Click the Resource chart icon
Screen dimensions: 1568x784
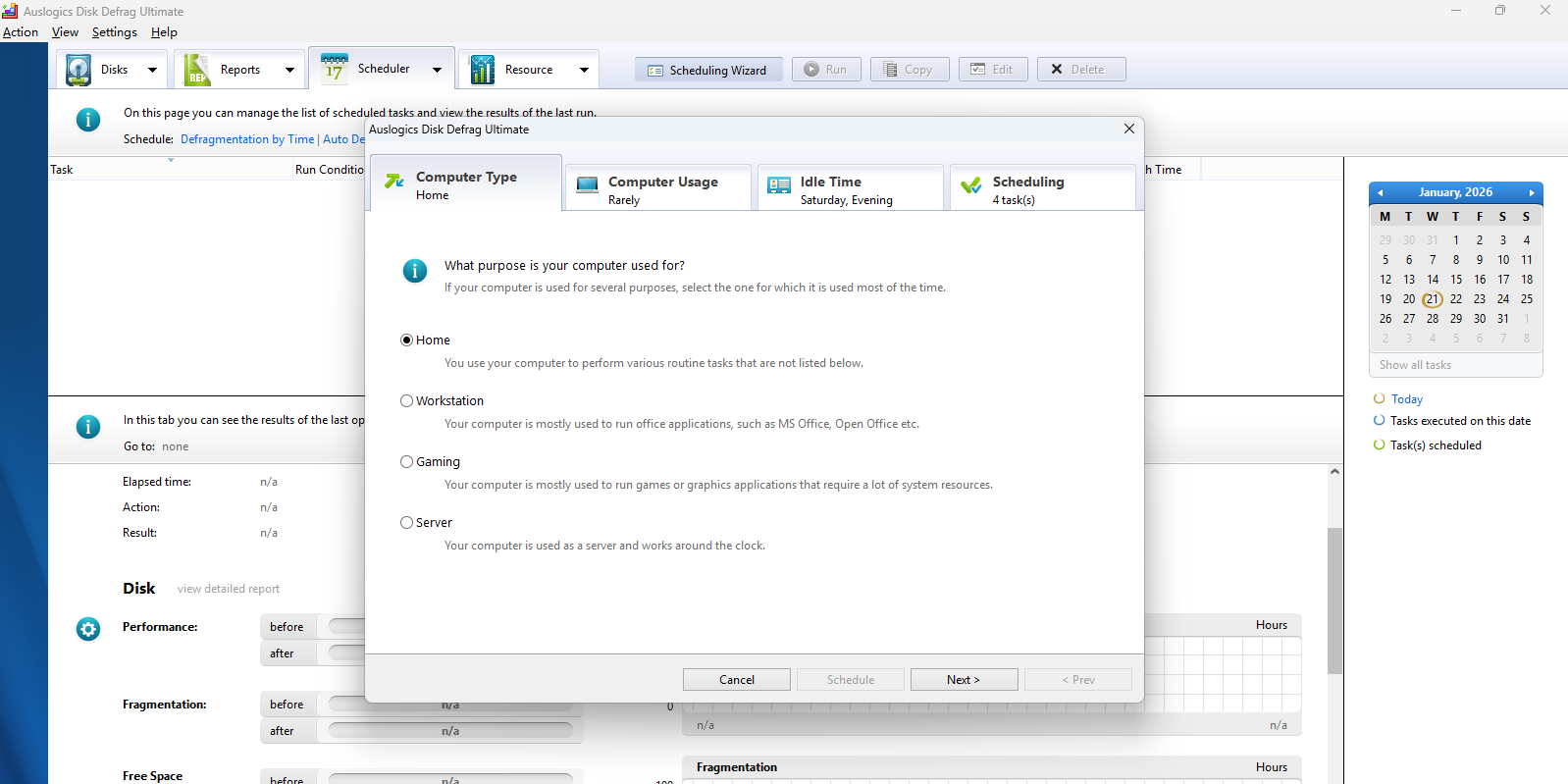coord(482,70)
